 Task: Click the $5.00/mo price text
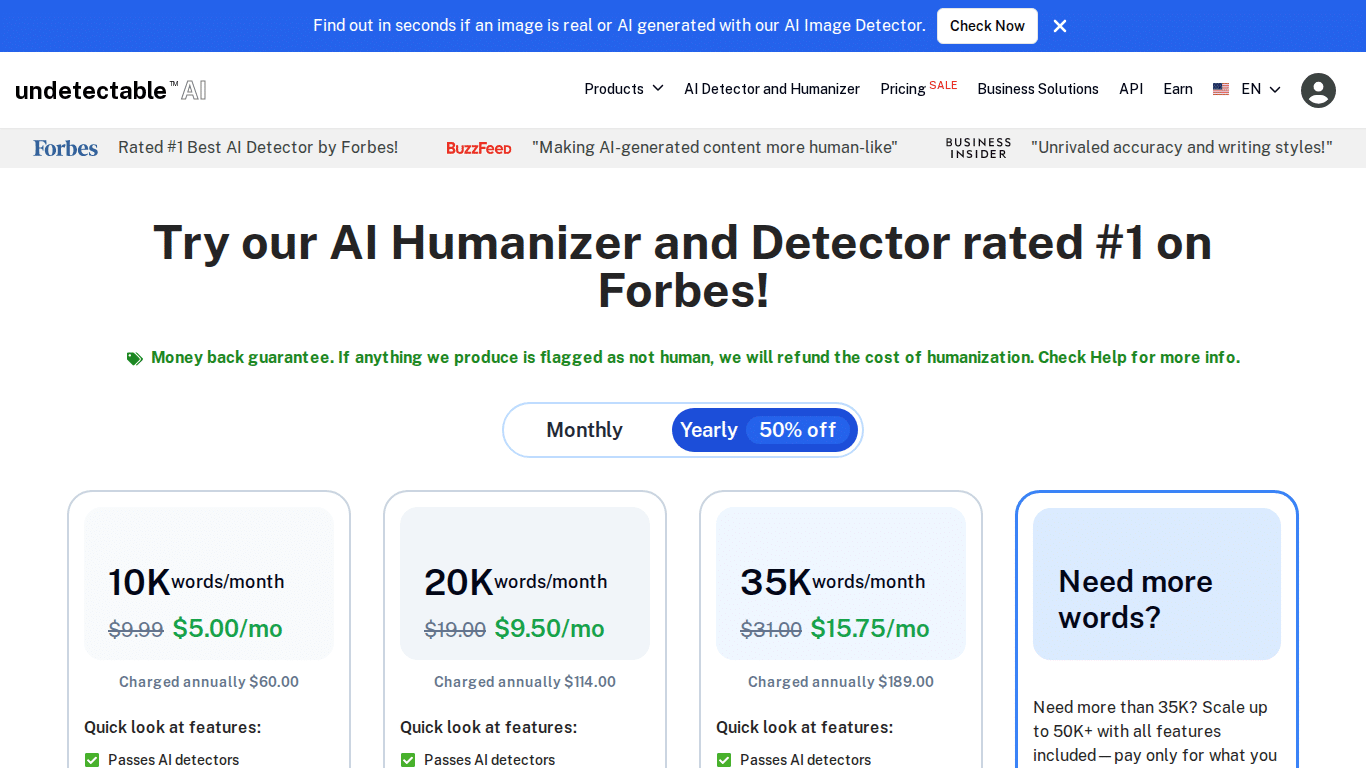coord(227,628)
